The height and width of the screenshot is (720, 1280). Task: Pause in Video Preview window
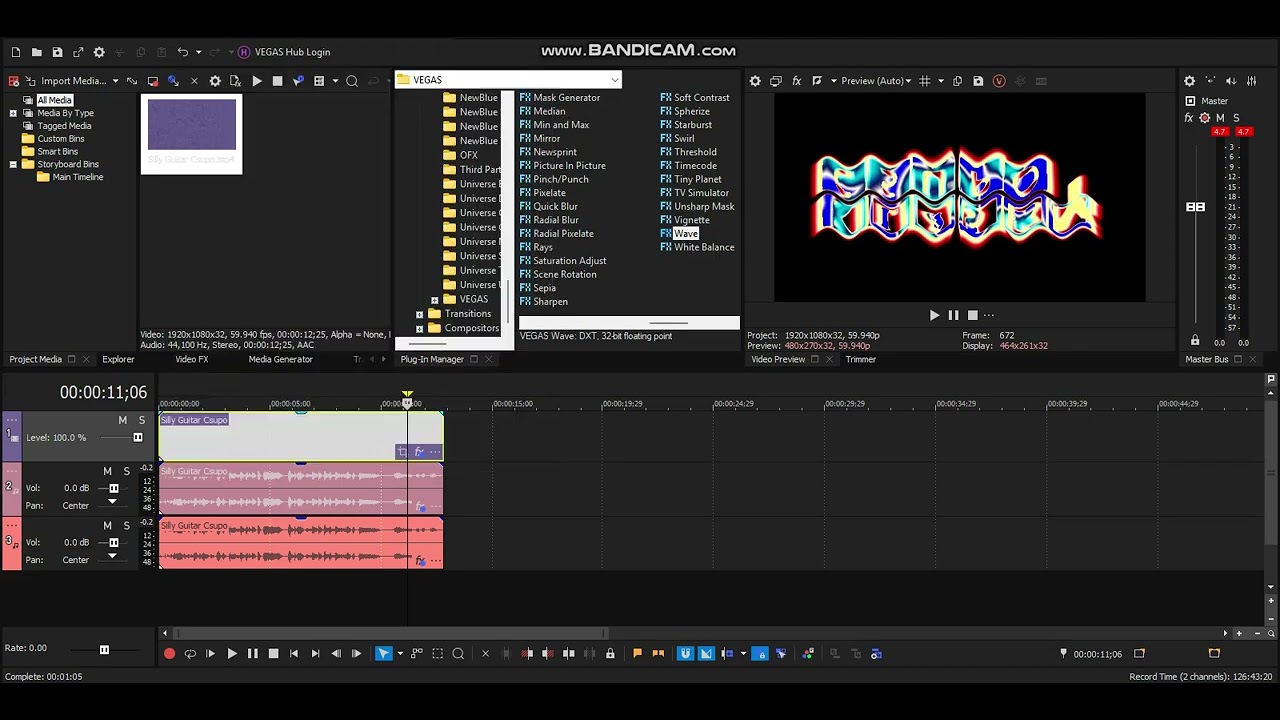pos(953,315)
